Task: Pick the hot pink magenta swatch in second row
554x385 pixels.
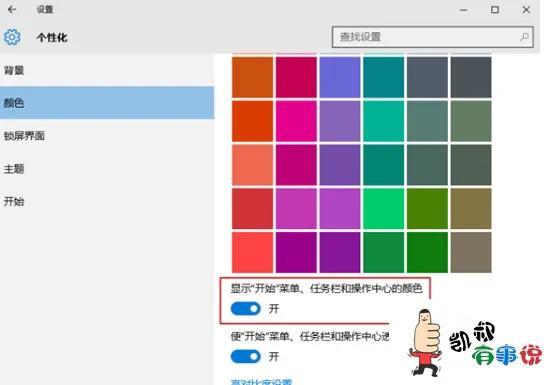Action: (x=296, y=121)
